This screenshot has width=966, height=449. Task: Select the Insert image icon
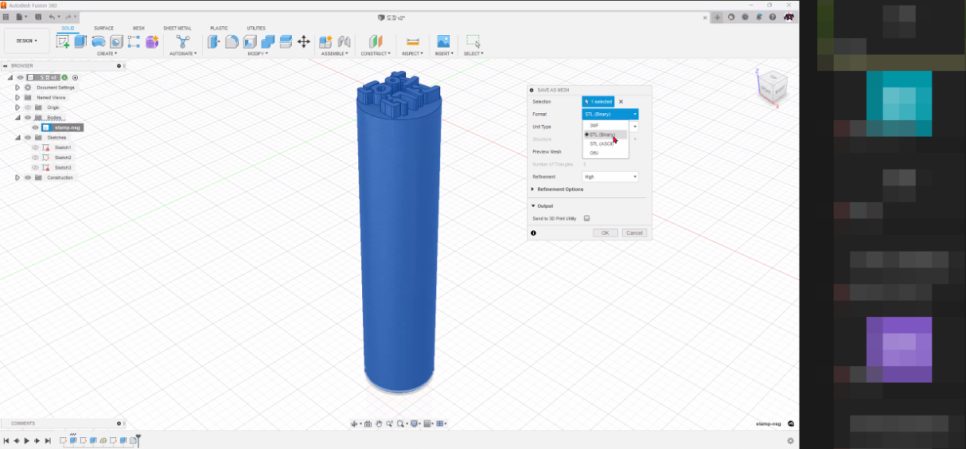[x=443, y=41]
